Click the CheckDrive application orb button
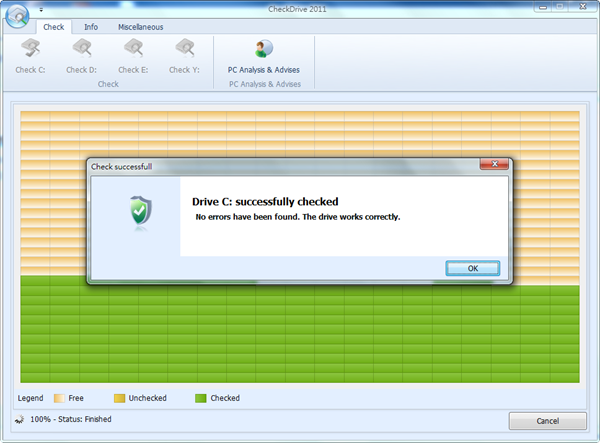Image resolution: width=600 pixels, height=443 pixels. (17, 16)
